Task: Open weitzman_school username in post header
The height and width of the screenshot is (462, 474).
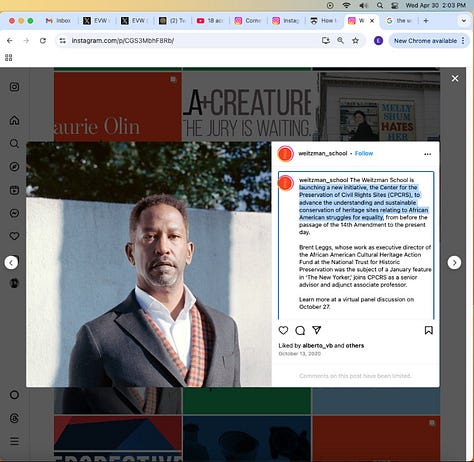Action: tap(323, 153)
